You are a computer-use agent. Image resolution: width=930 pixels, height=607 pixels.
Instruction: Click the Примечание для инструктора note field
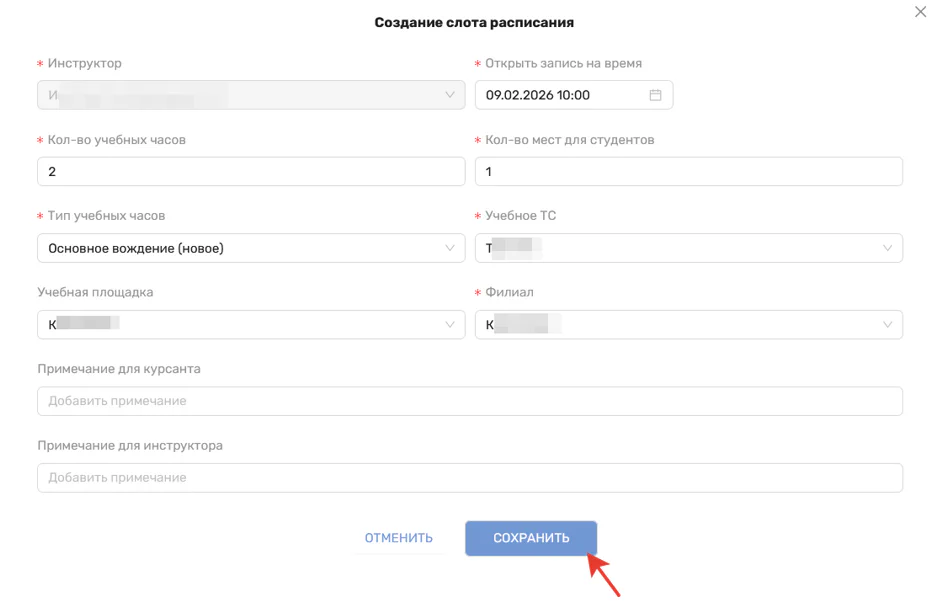click(469, 478)
